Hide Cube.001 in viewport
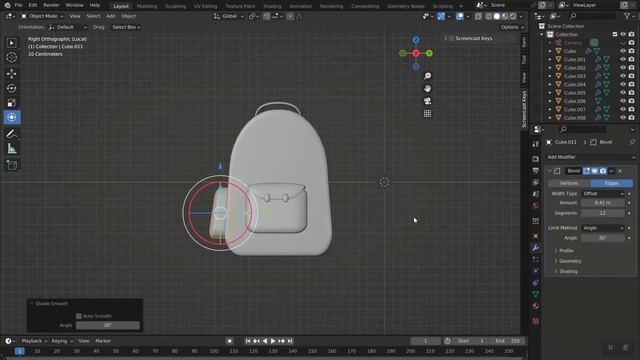Viewport: 640px width, 360px height. tap(623, 59)
